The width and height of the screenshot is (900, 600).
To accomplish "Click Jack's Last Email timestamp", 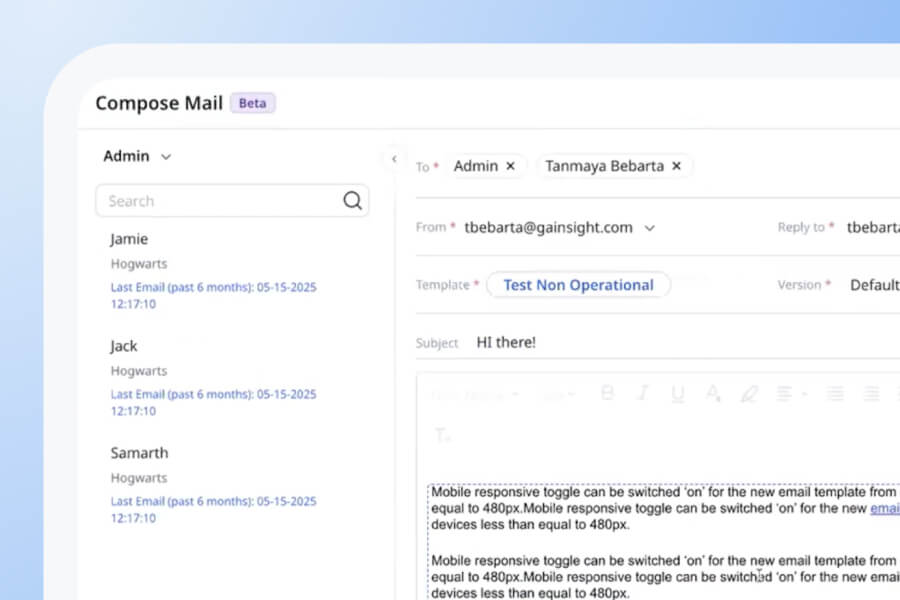I will pos(214,402).
